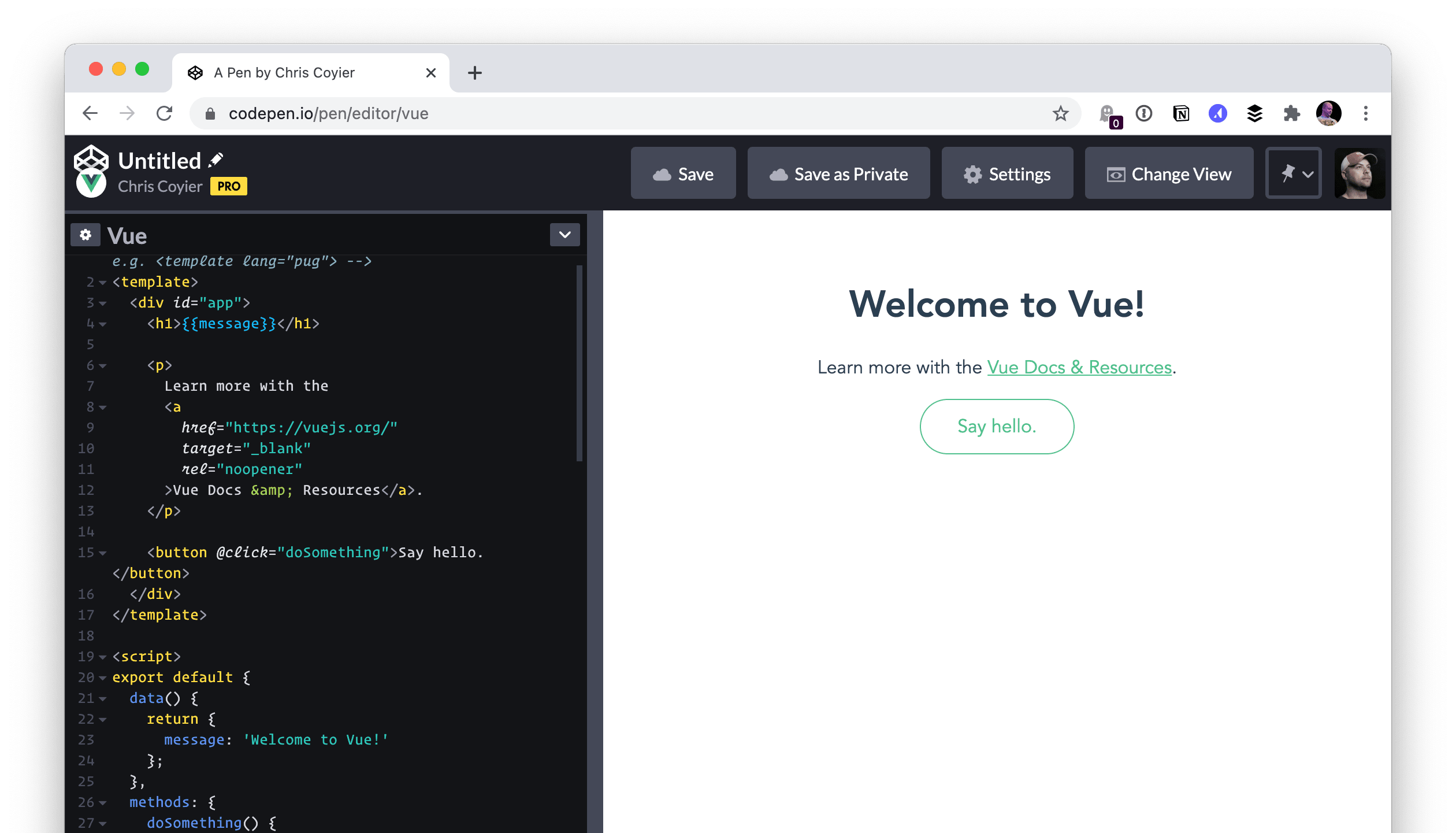1456x833 pixels.
Task: Click the CodePen logo icon
Action: 91,159
